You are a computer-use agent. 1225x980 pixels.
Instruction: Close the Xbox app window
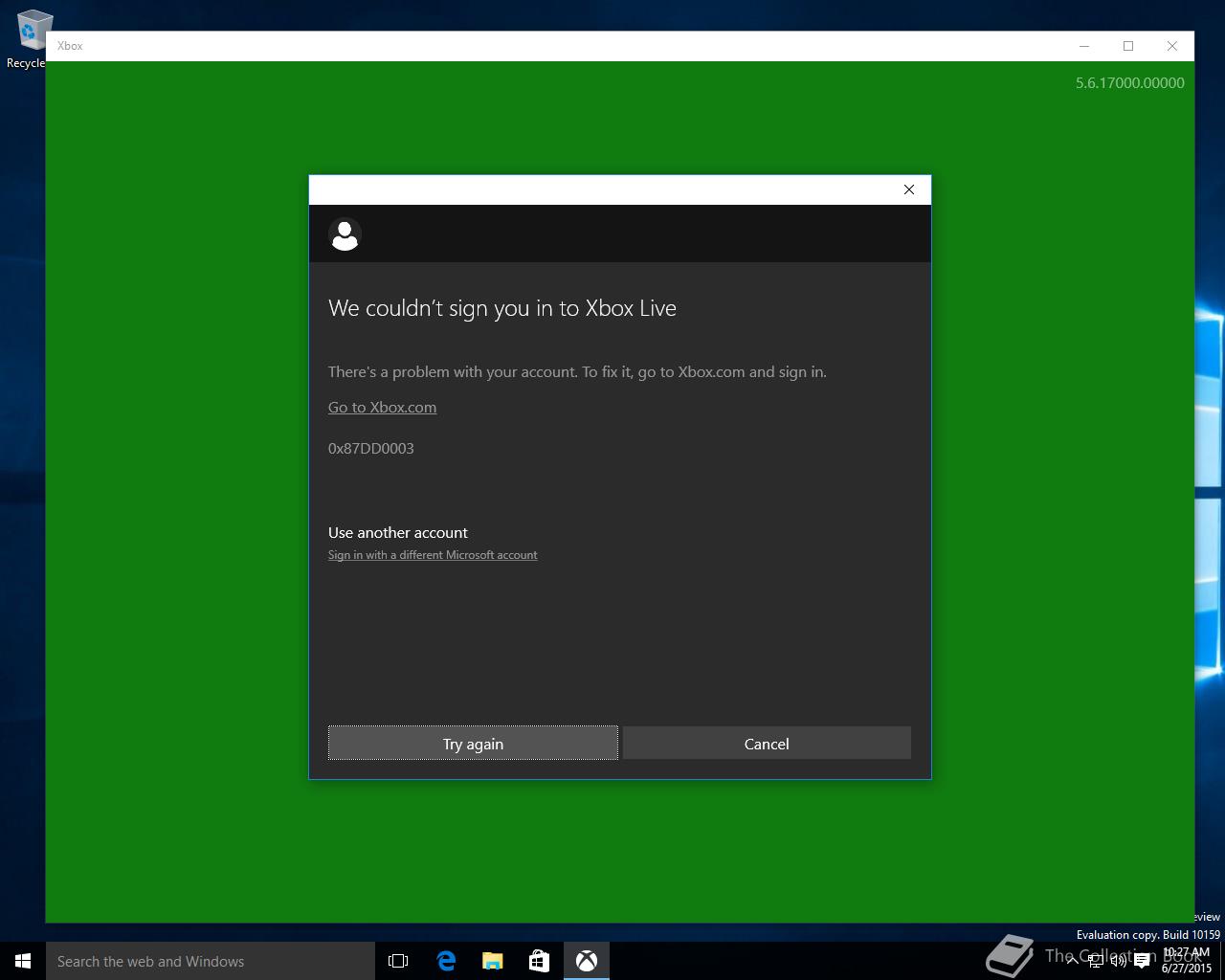point(1172,46)
